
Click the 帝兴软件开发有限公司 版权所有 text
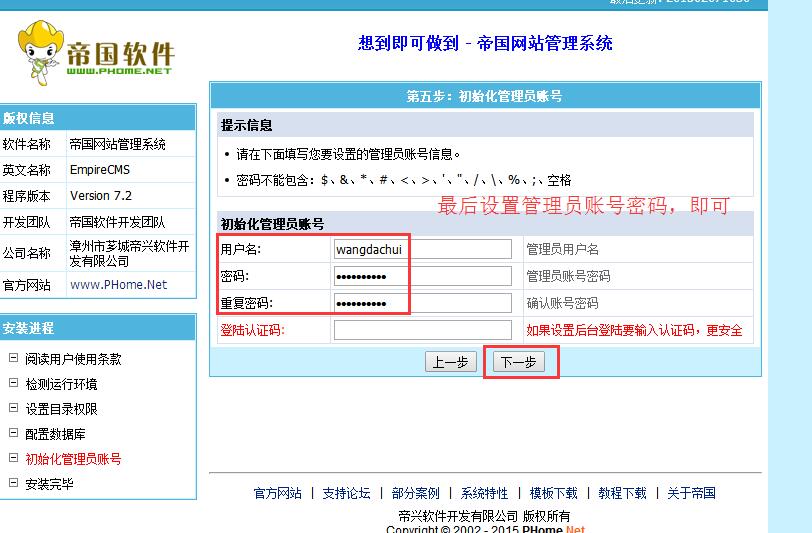pos(484,516)
